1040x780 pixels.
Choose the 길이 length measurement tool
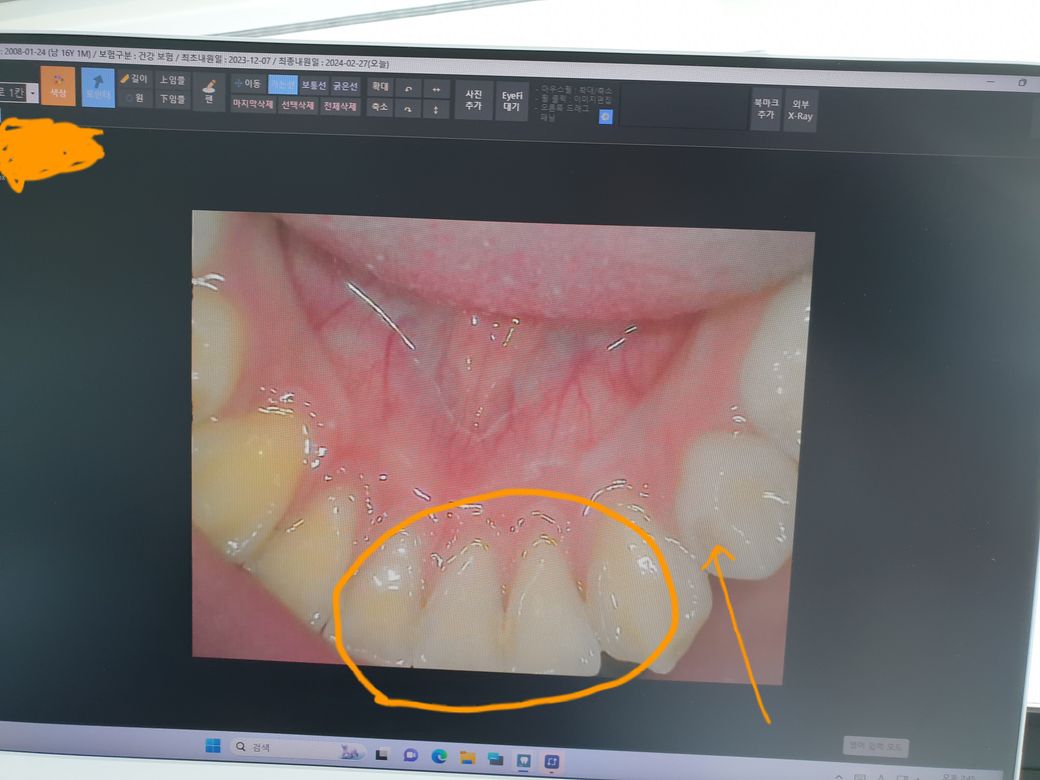135,79
